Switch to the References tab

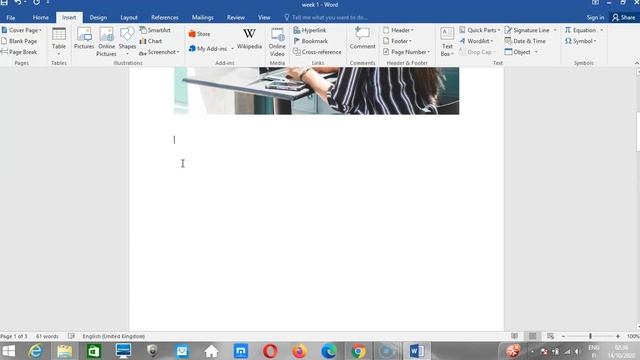pyautogui.click(x=164, y=18)
